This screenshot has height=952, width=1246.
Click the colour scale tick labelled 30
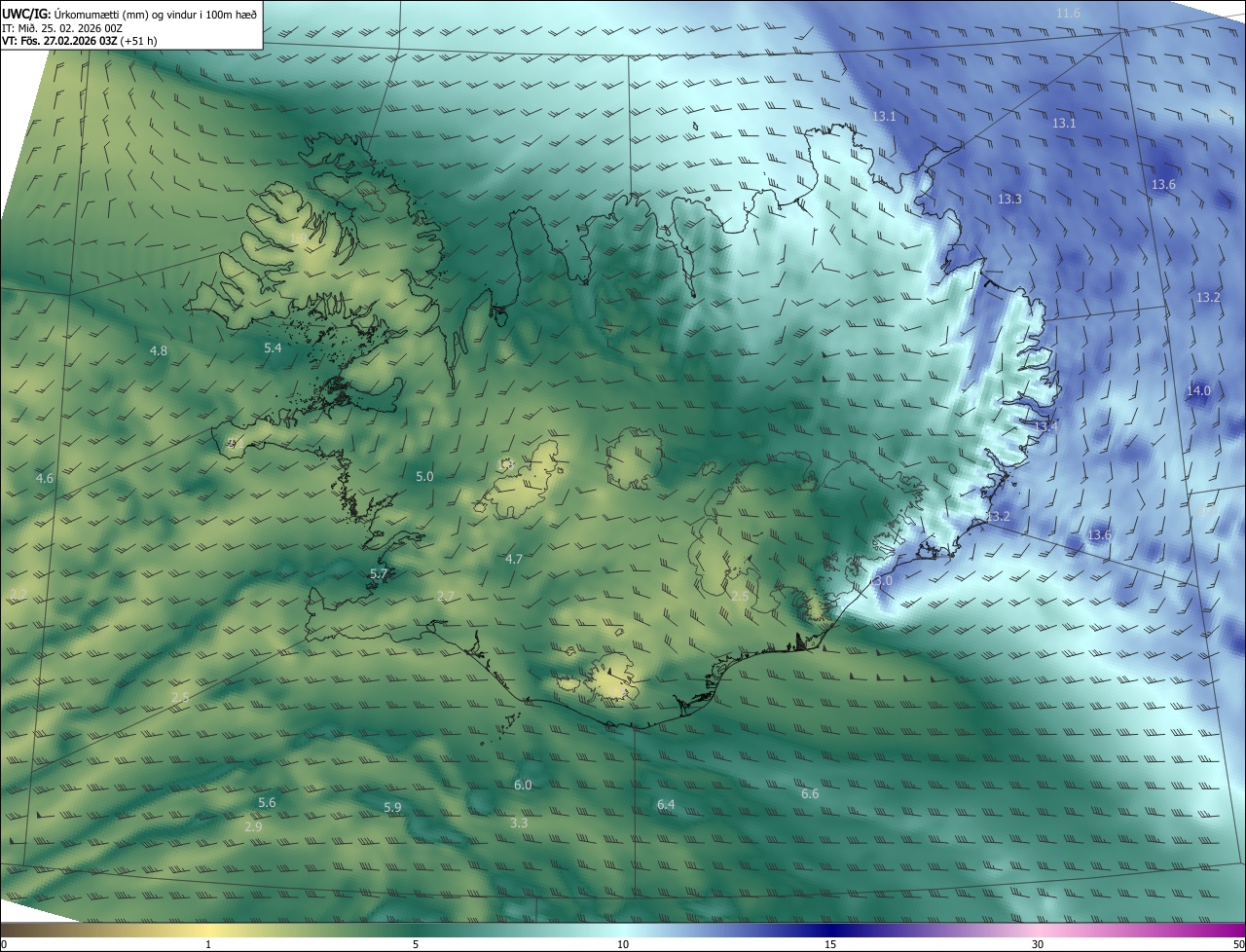tap(1038, 945)
